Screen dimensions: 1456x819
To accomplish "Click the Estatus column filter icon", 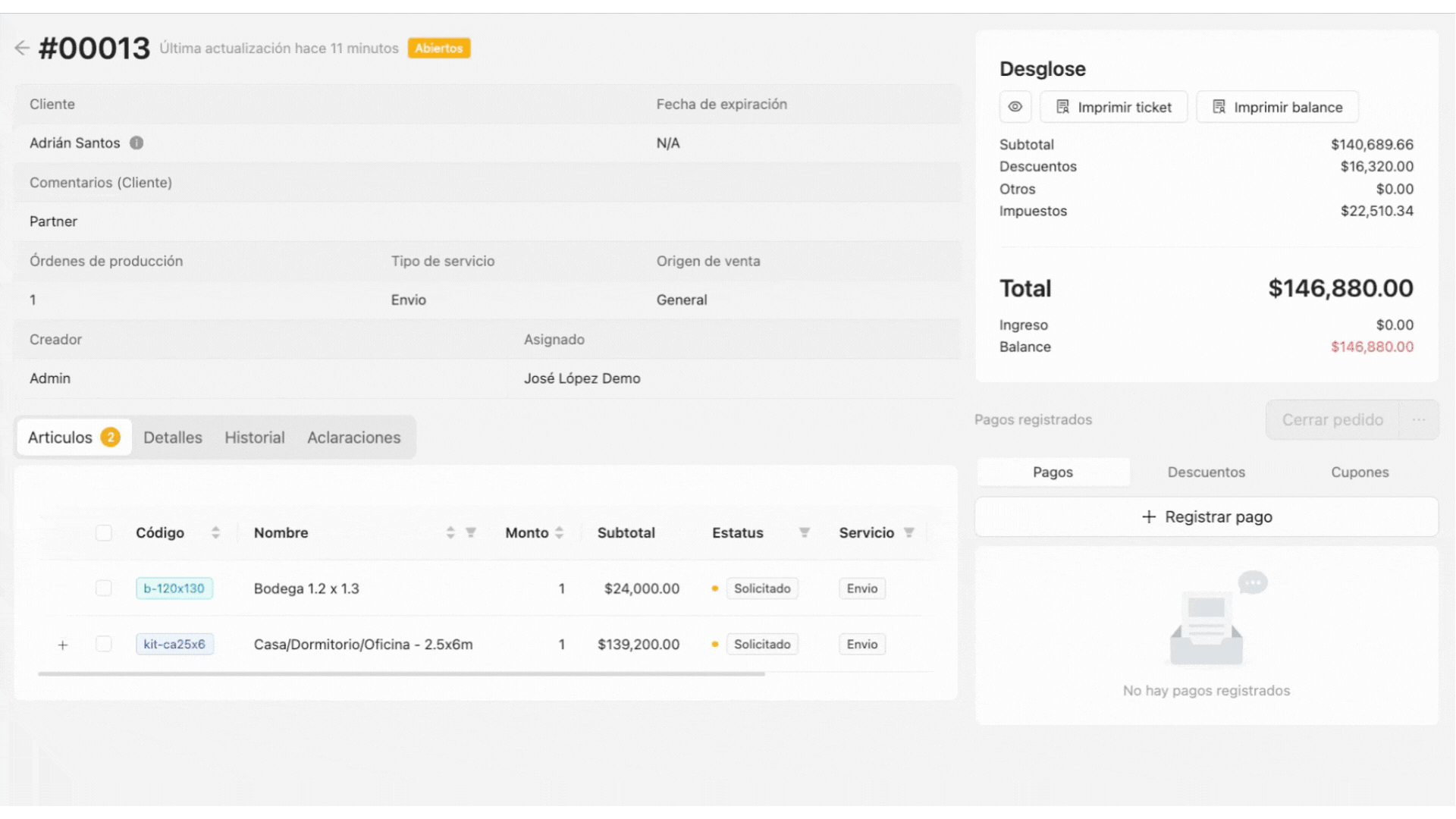I will pos(805,532).
